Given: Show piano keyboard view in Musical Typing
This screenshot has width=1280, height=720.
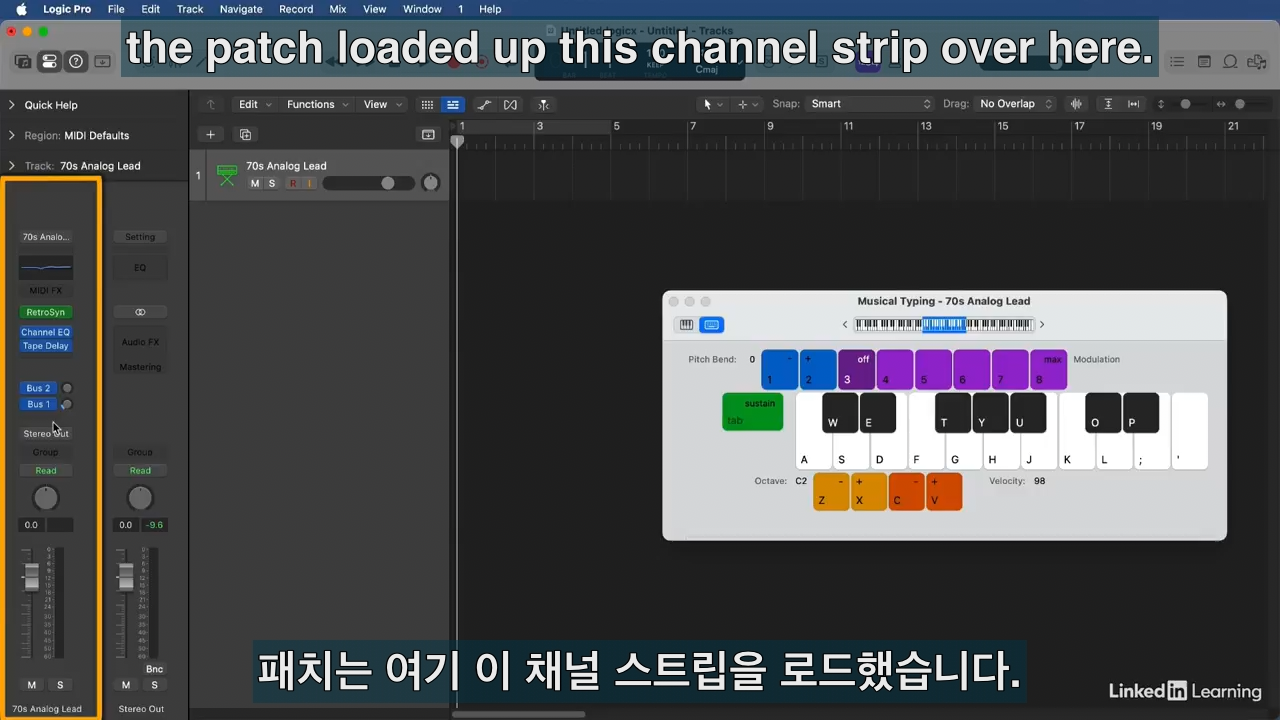Looking at the screenshot, I should pyautogui.click(x=686, y=325).
